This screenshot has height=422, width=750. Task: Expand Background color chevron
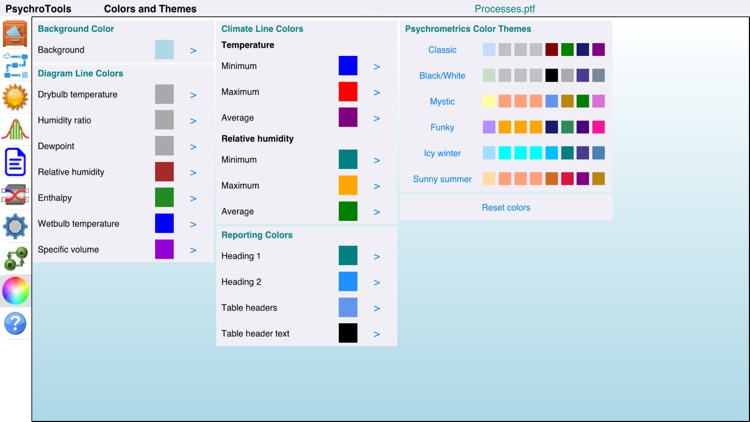coord(193,50)
